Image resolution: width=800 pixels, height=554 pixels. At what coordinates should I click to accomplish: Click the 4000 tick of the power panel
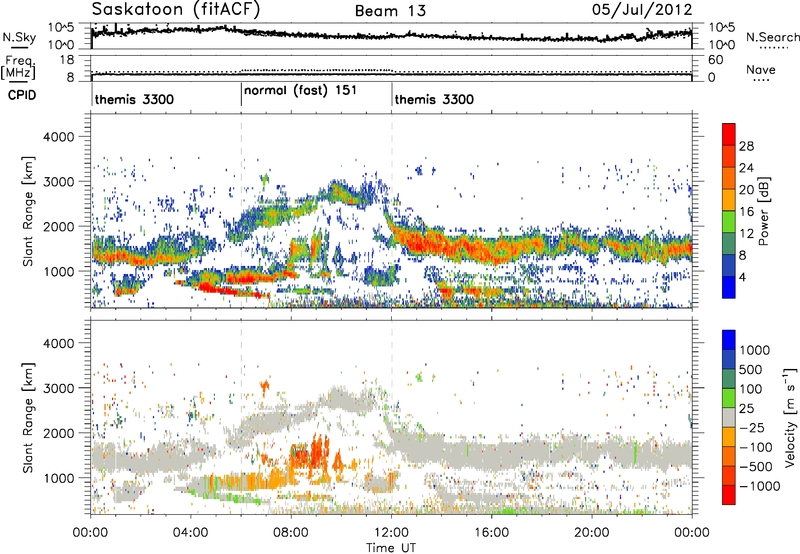coord(58,137)
